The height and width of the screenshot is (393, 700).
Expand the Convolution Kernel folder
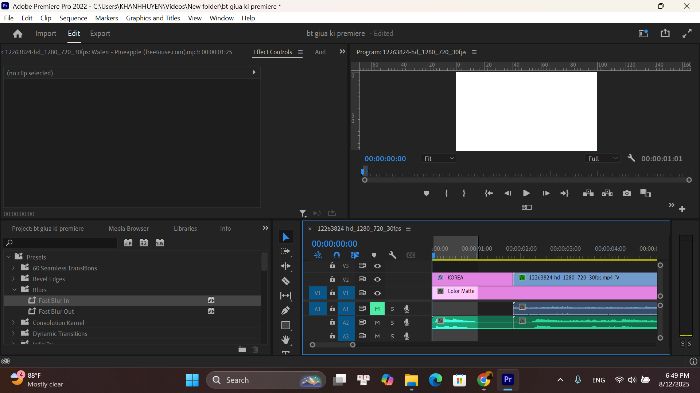pos(13,322)
